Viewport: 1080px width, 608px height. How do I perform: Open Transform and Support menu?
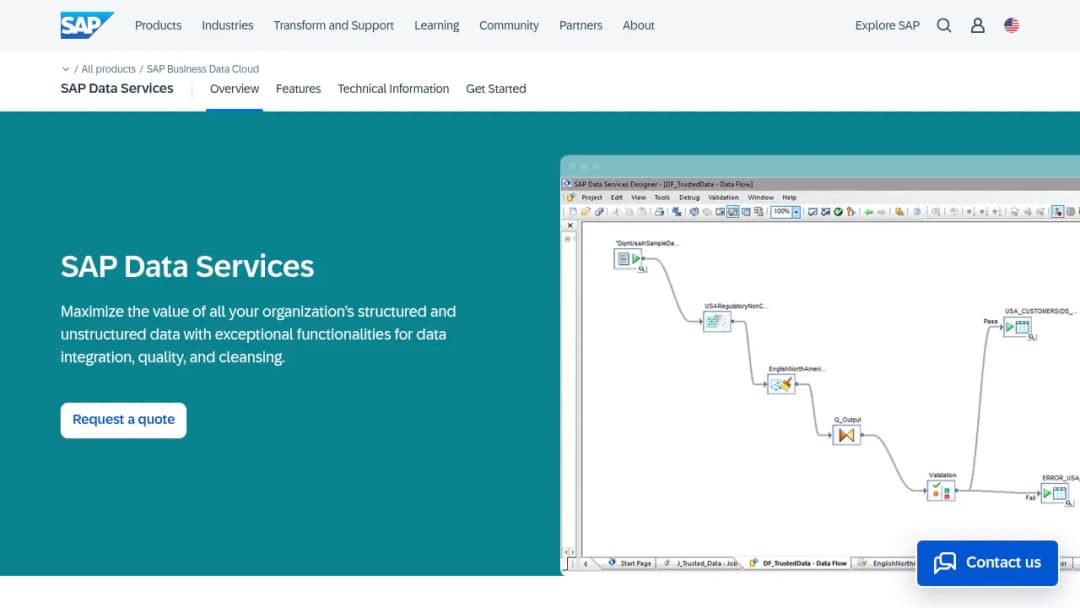pos(333,25)
